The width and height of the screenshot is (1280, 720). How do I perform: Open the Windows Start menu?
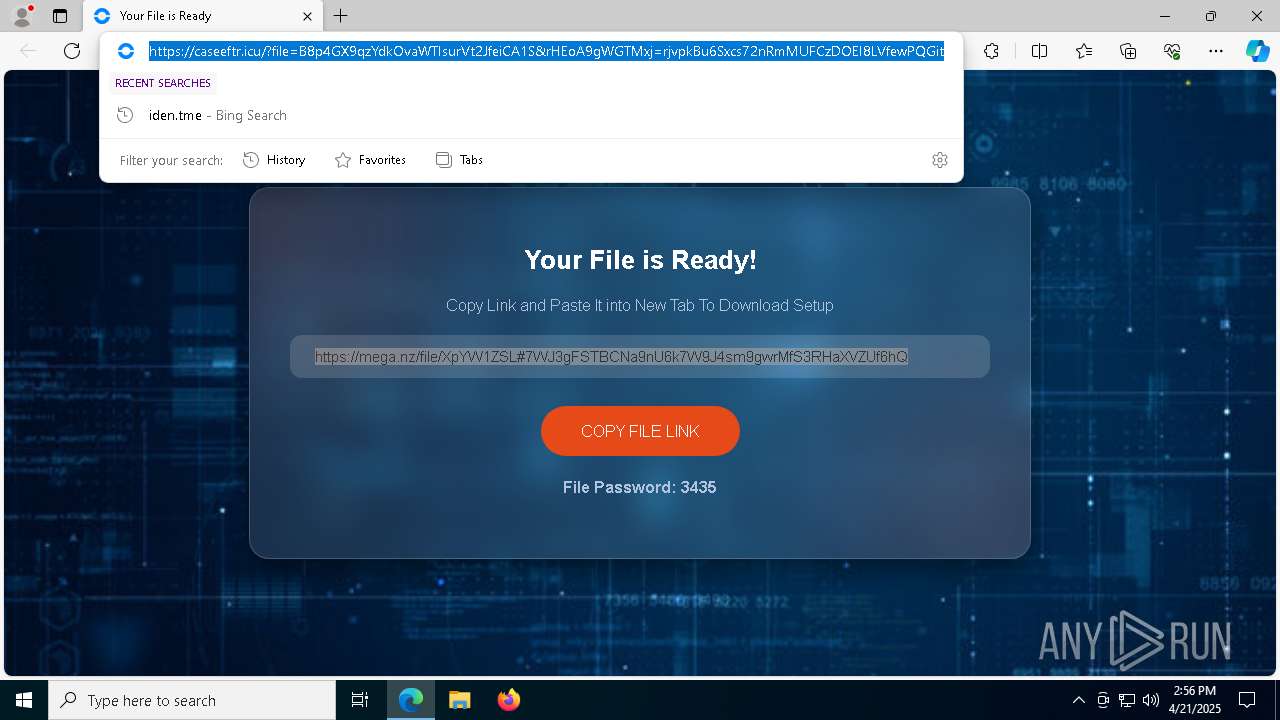coord(24,700)
